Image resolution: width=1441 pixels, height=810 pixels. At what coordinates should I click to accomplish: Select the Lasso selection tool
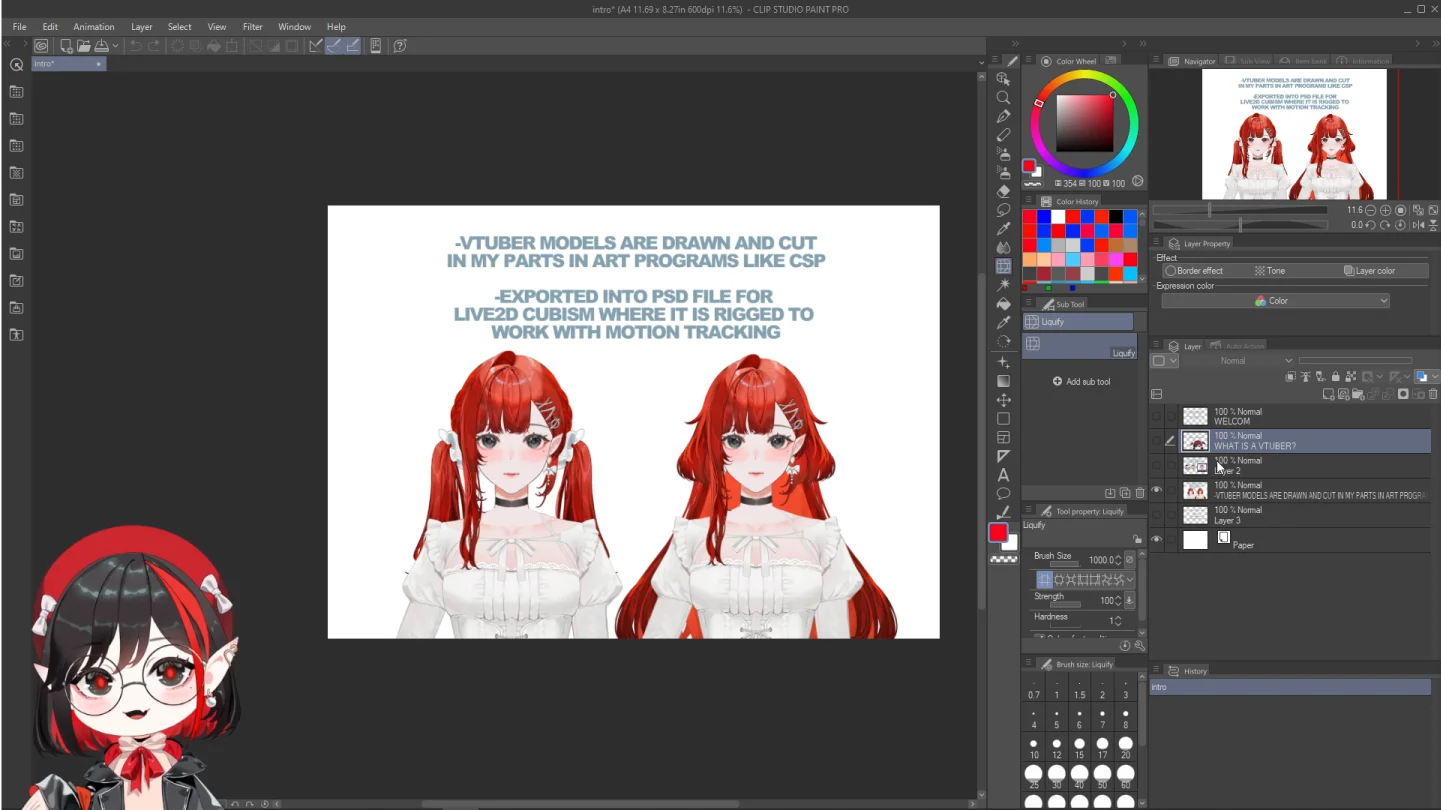[1003, 210]
